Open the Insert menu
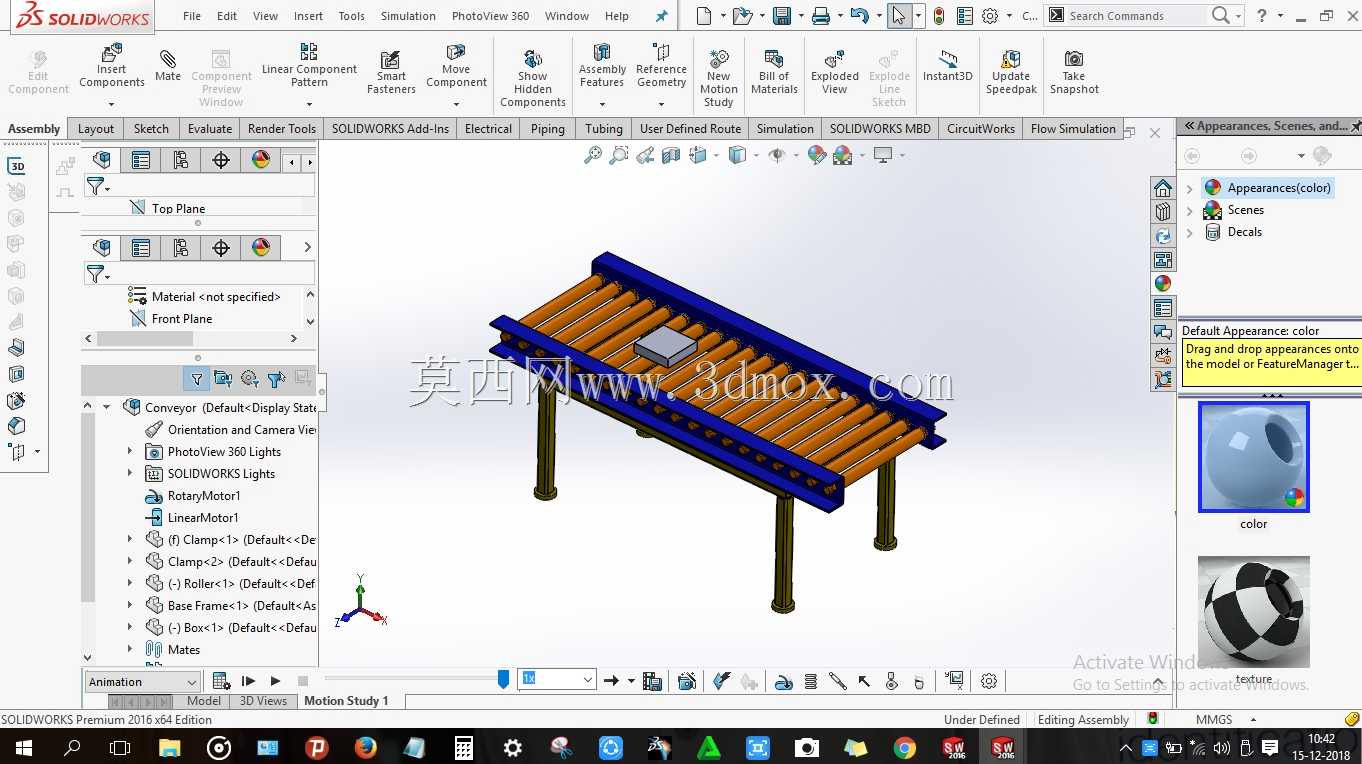This screenshot has height=764, width=1362. pyautogui.click(x=308, y=16)
